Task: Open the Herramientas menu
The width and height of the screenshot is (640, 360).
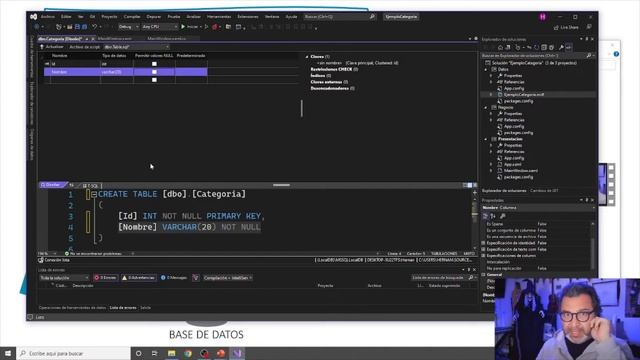Action: click(x=219, y=17)
